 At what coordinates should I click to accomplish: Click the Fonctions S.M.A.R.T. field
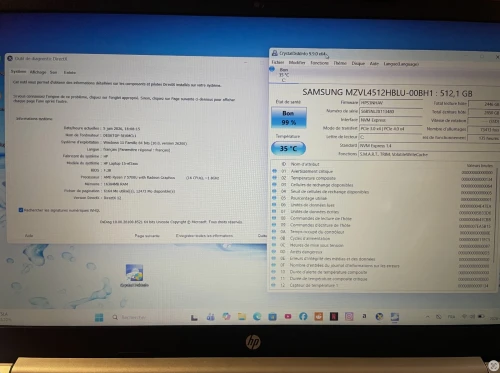429,154
